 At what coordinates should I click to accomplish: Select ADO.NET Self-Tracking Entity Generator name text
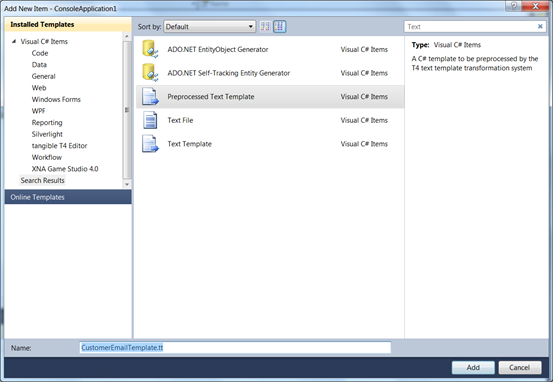pyautogui.click(x=229, y=73)
